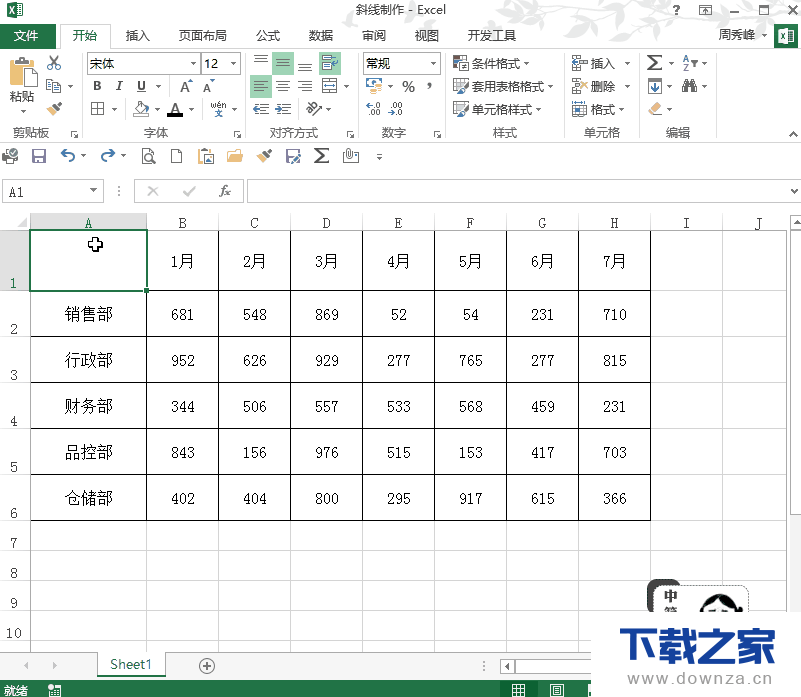Screen dimensions: 801x697
Task: Redo the last undone action
Action: pyautogui.click(x=108, y=155)
